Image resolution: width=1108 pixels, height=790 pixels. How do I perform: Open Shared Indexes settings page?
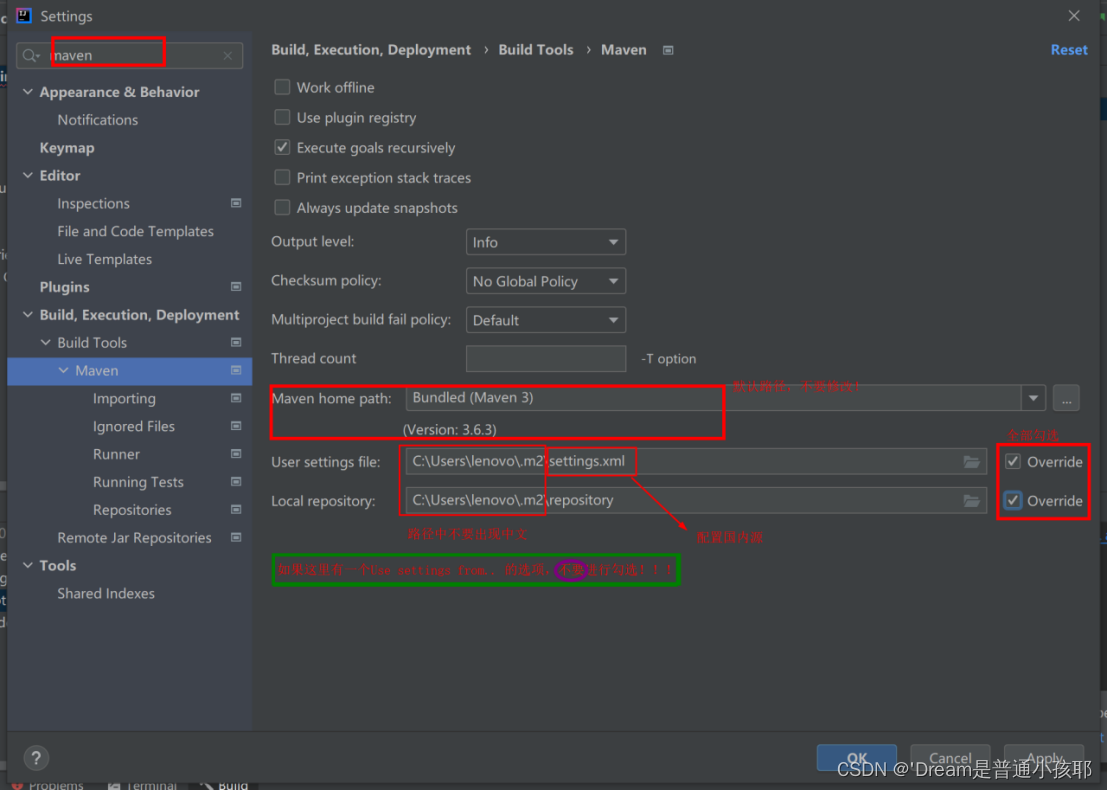point(106,594)
